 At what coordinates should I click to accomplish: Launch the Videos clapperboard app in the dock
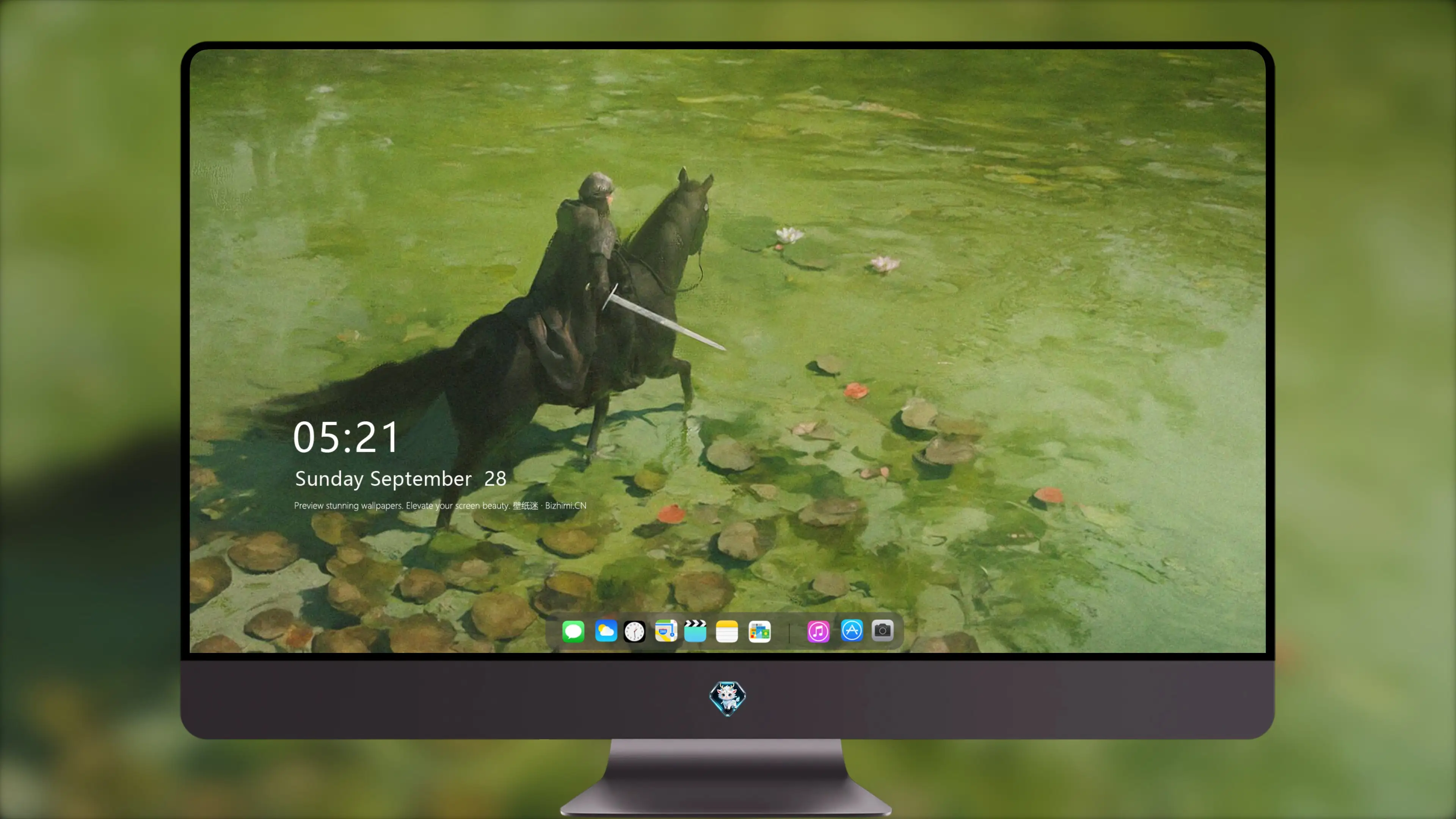click(x=695, y=631)
